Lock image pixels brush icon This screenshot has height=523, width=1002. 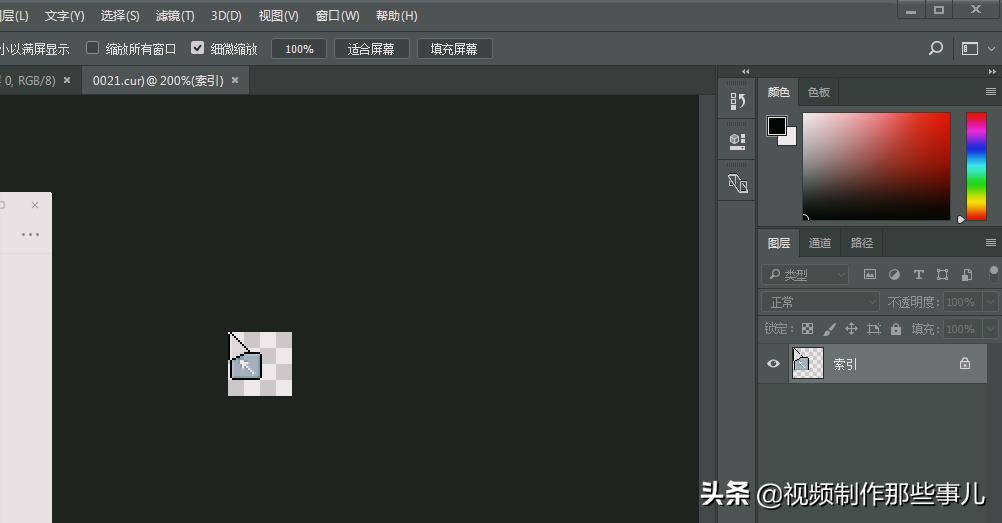pos(829,329)
